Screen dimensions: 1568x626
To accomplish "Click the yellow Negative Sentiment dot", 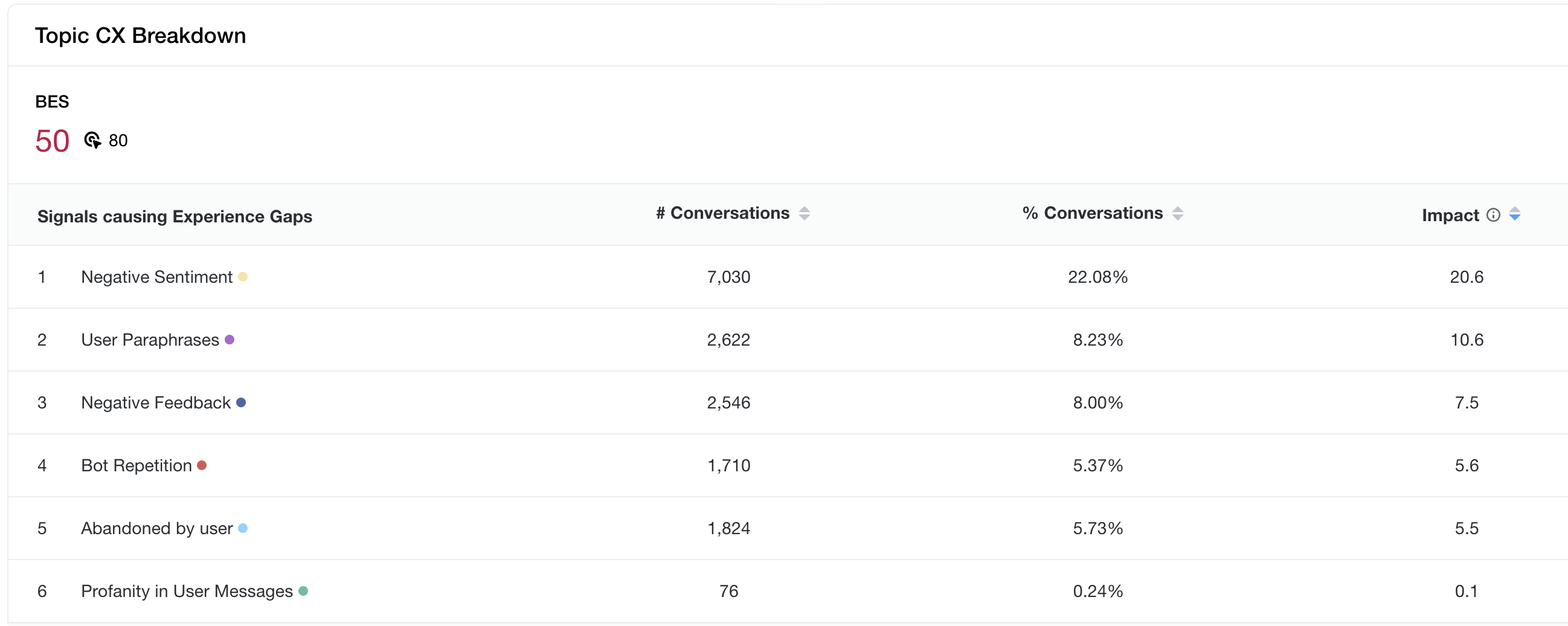I will (x=243, y=277).
